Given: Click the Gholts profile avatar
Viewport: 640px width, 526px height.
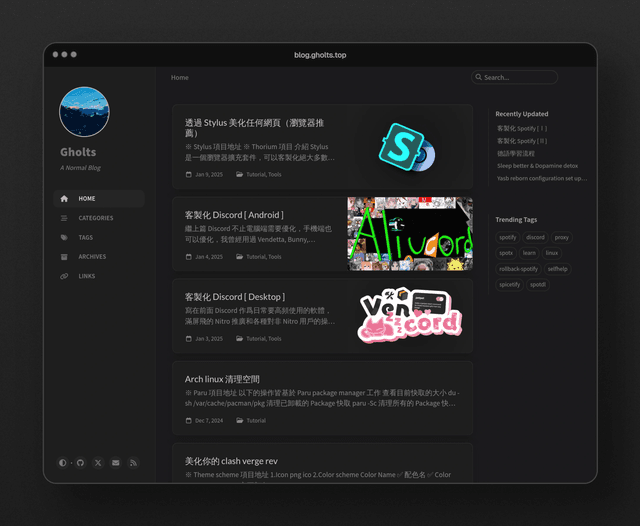Looking at the screenshot, I should [84, 112].
